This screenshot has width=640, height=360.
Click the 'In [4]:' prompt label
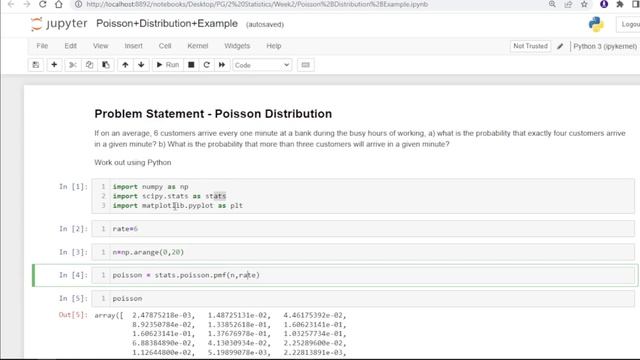73,275
